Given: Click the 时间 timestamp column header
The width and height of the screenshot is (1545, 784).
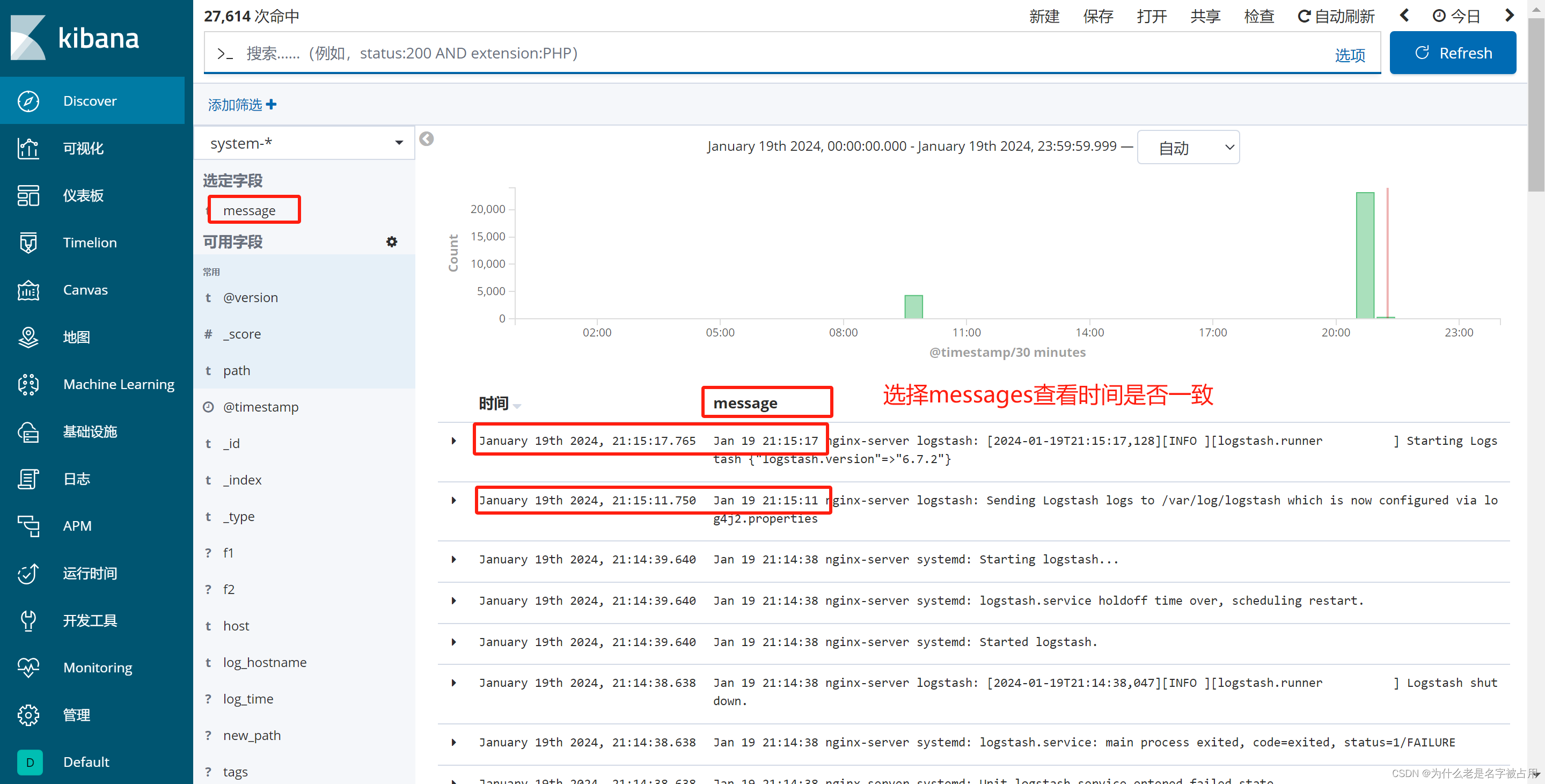Looking at the screenshot, I should click(493, 403).
